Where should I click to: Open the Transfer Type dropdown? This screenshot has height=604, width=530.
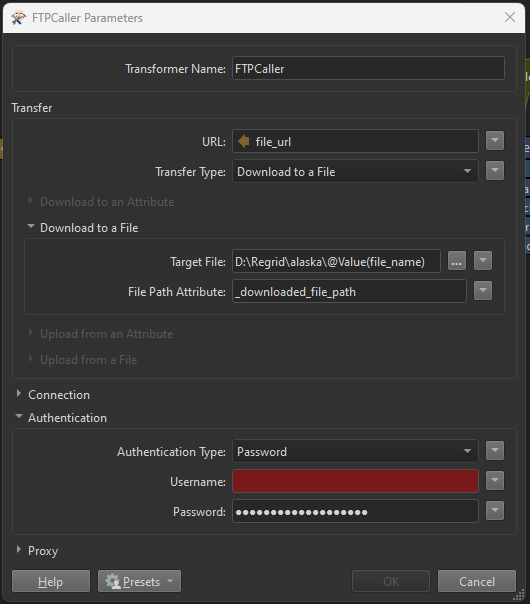355,171
